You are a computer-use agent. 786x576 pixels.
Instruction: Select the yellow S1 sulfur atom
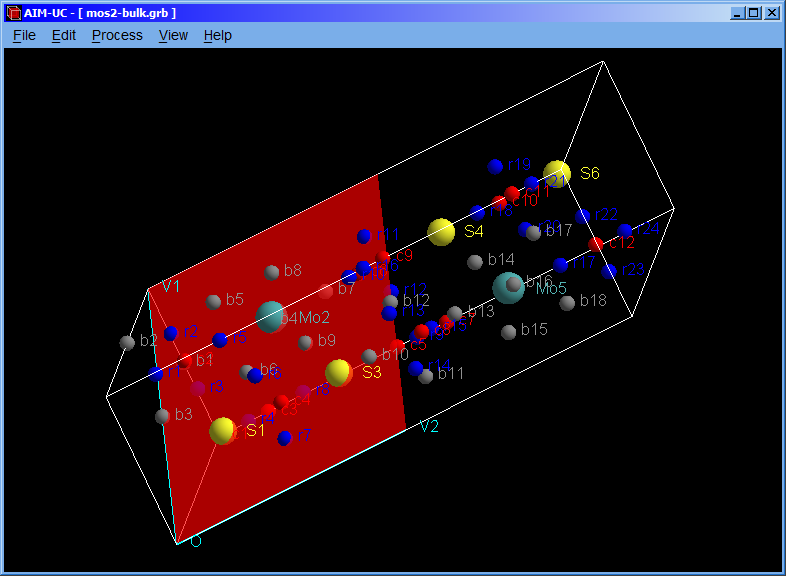click(223, 431)
